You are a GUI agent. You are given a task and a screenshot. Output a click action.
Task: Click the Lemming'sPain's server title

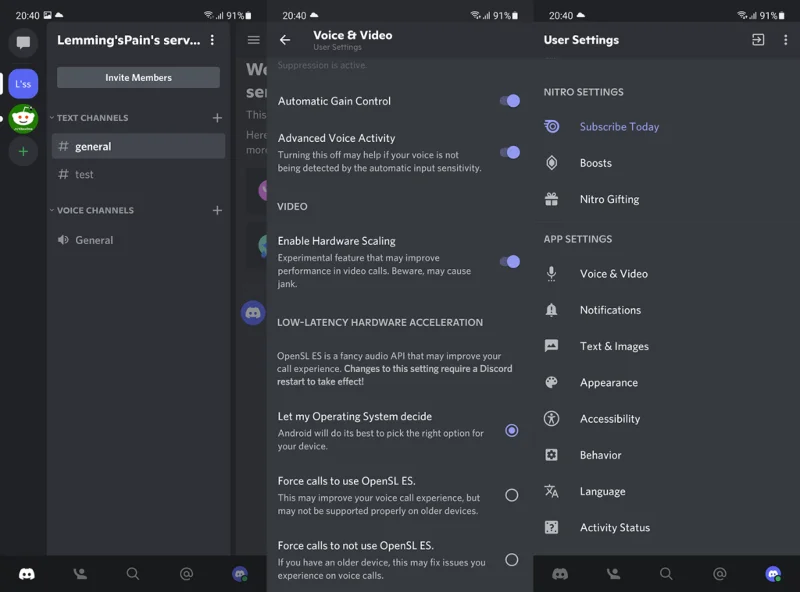coord(129,40)
